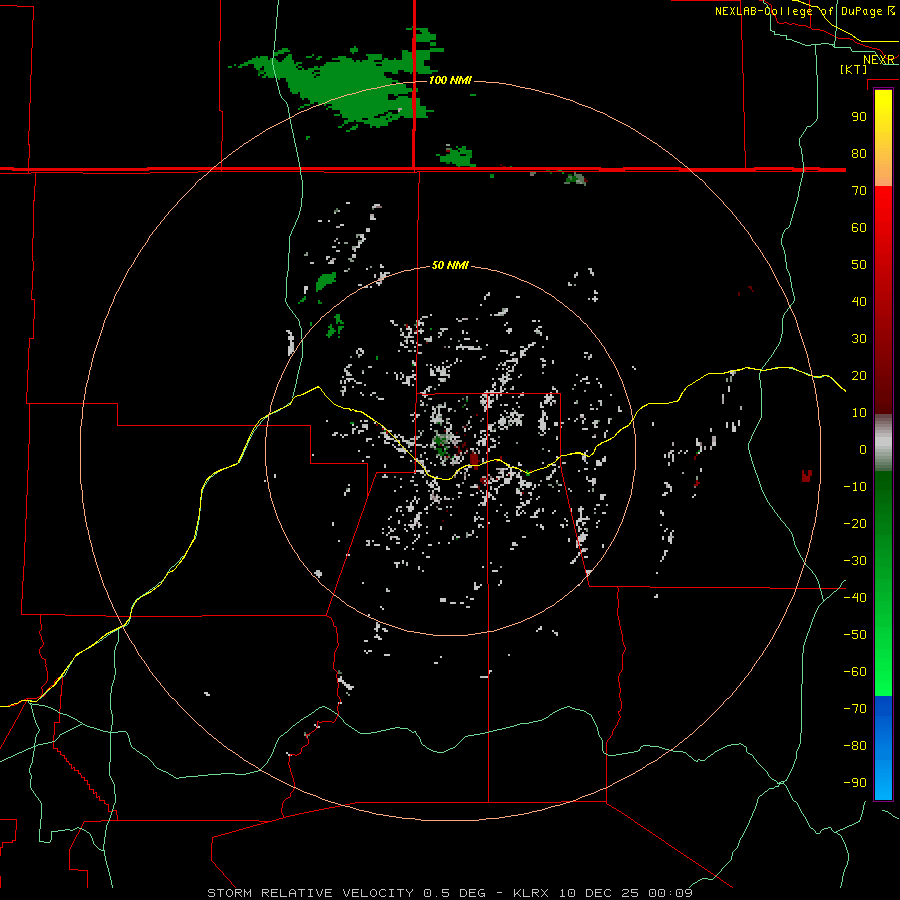Select the -30 value on velocity scale
Screen dimensions: 900x900
tap(855, 561)
